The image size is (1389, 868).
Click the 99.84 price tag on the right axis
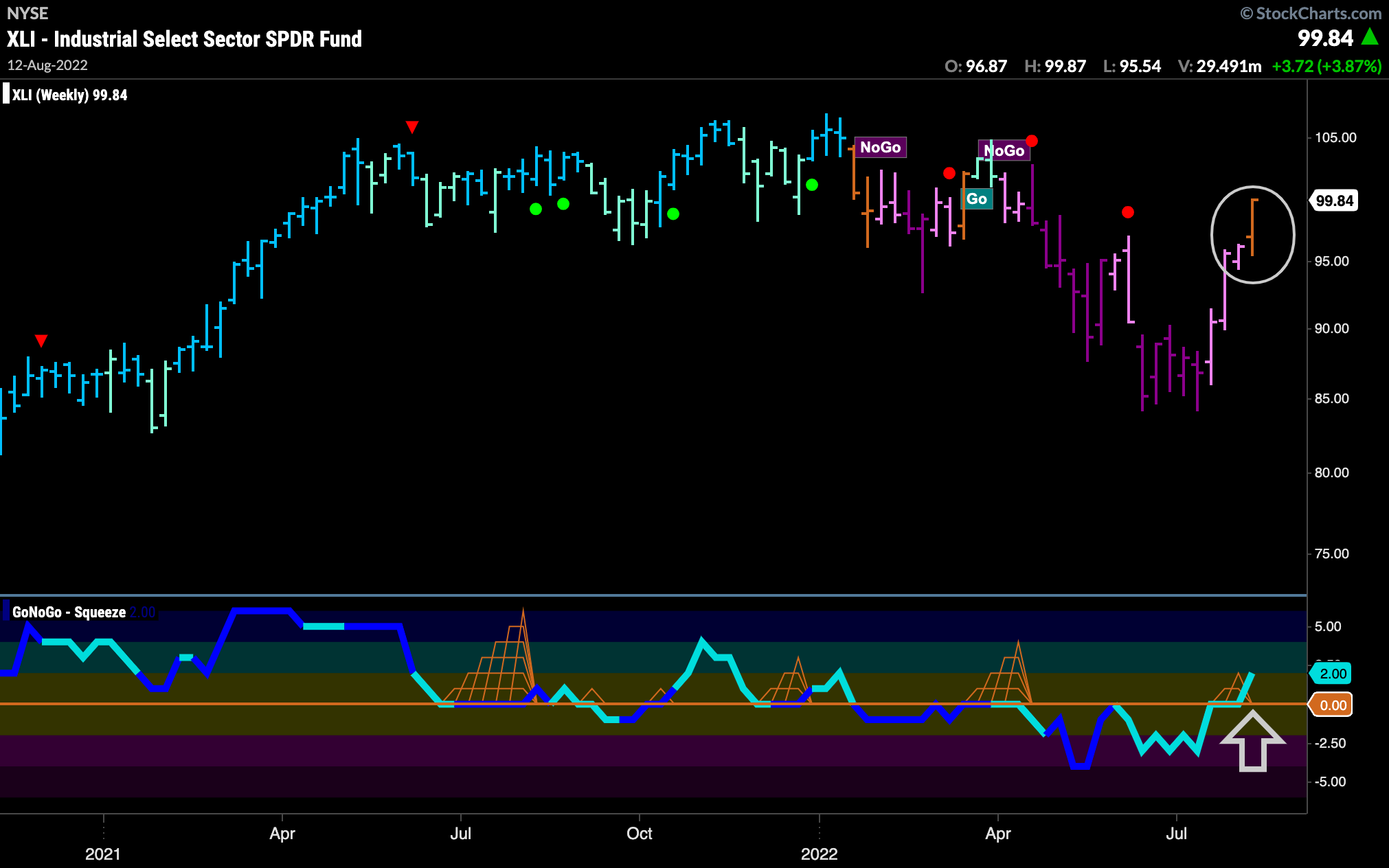[x=1334, y=201]
